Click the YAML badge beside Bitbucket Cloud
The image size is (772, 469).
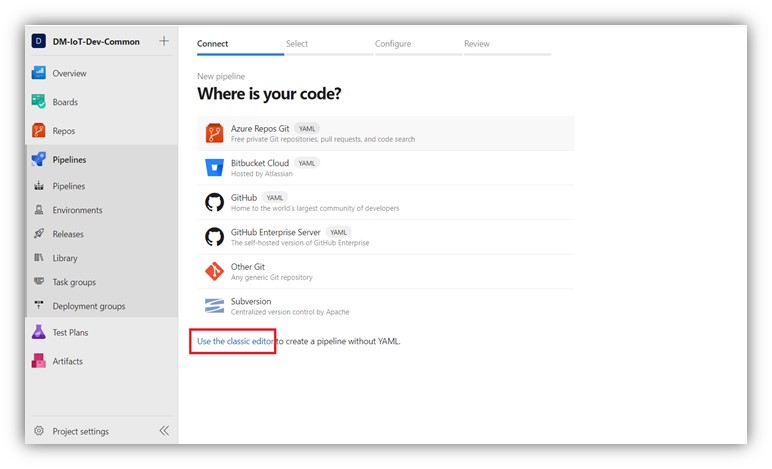pyautogui.click(x=306, y=163)
